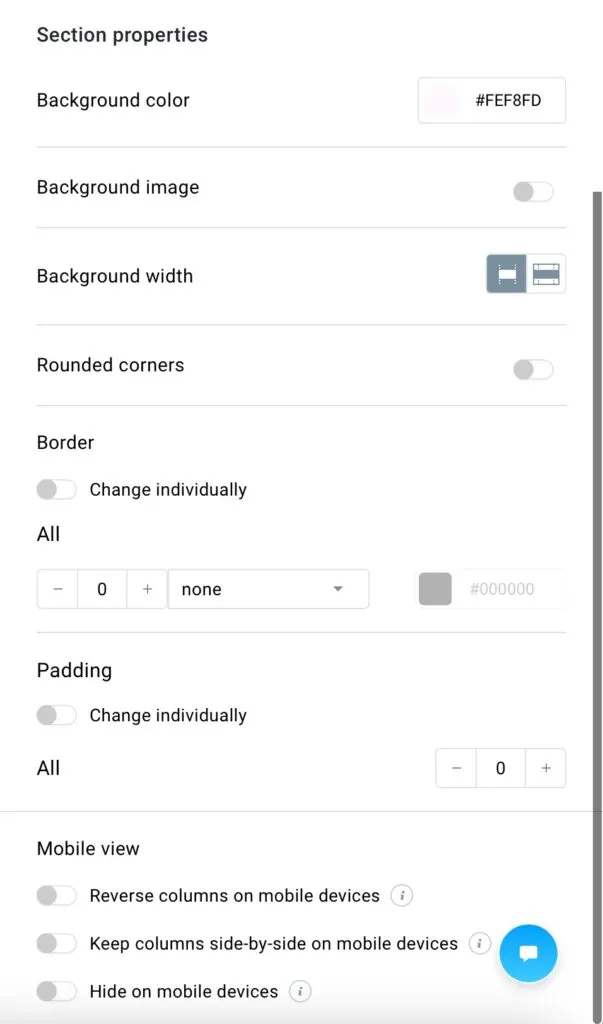Image resolution: width=603 pixels, height=1024 pixels.
Task: Increase padding All with plus button
Action: 546,768
